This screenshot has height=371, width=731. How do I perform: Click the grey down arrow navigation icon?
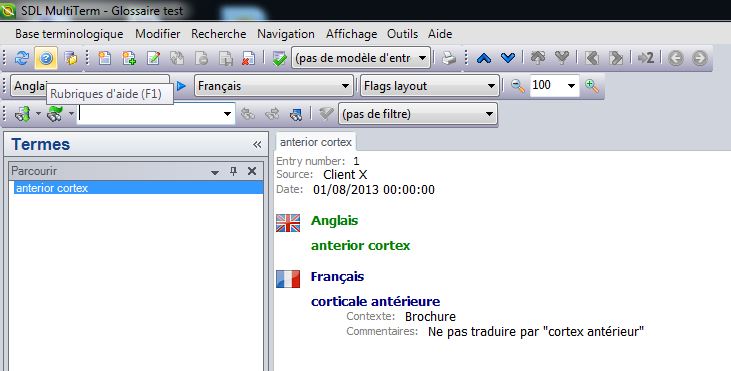tap(562, 58)
